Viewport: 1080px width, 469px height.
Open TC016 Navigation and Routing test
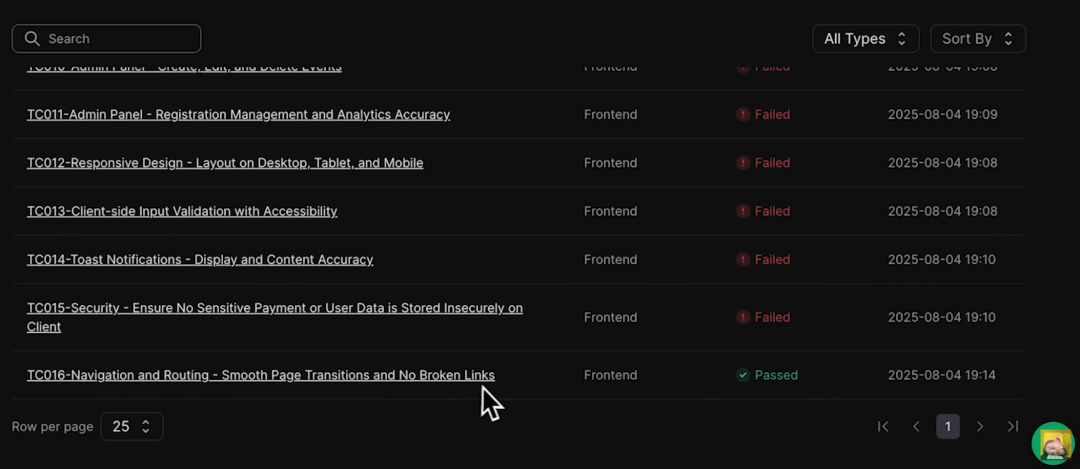coord(260,375)
